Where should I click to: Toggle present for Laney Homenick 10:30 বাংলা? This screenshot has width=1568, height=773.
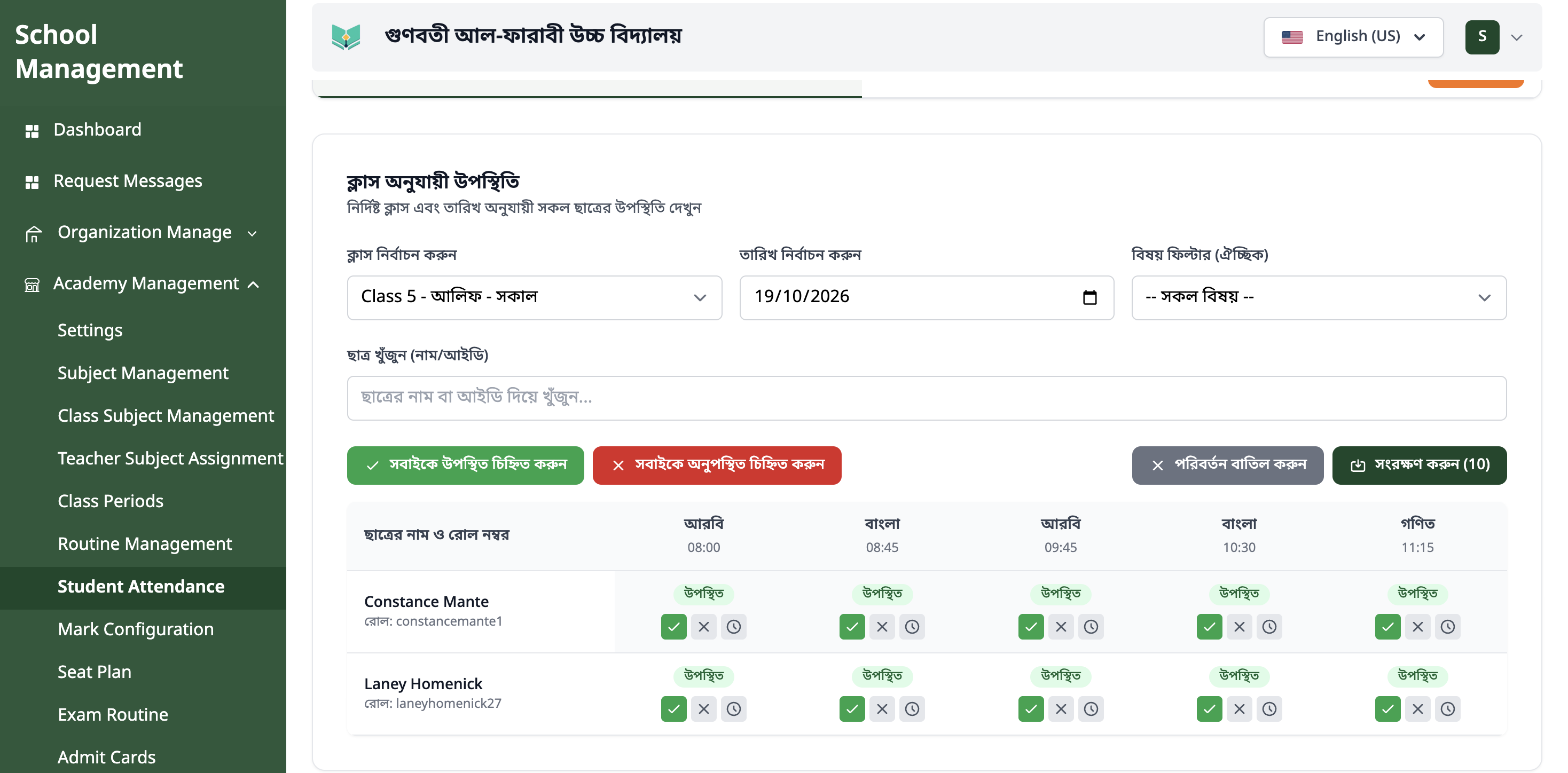click(x=1210, y=708)
